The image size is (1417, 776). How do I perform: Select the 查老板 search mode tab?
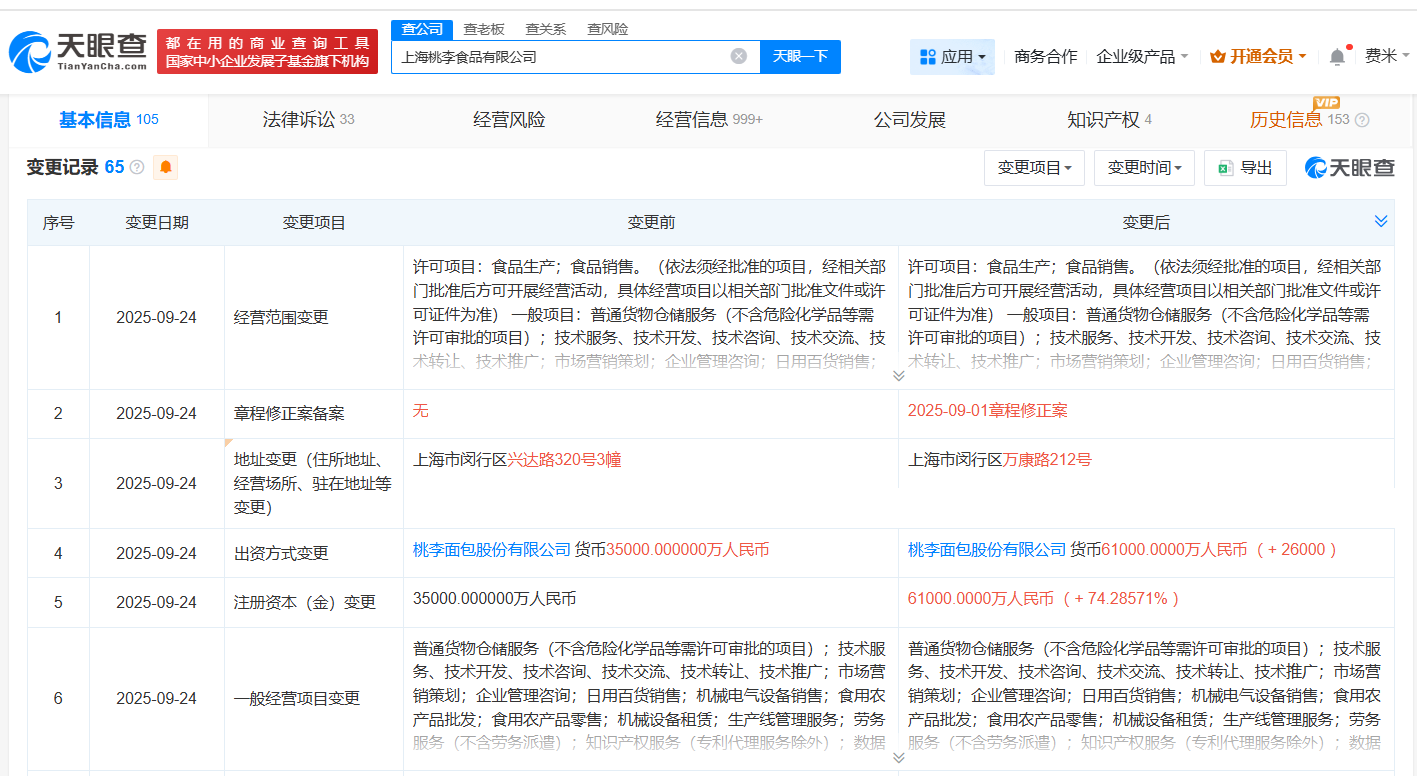pyautogui.click(x=484, y=29)
